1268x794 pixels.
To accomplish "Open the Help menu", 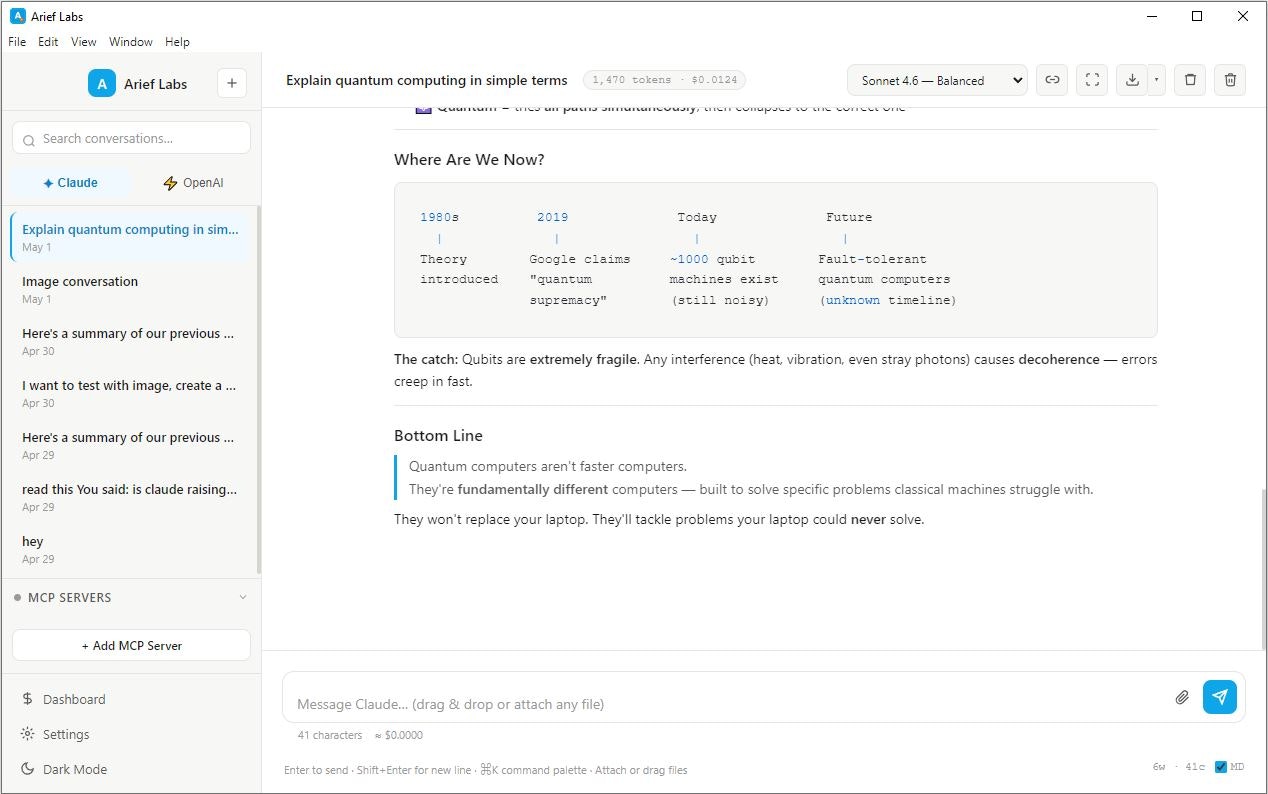I will click(177, 42).
